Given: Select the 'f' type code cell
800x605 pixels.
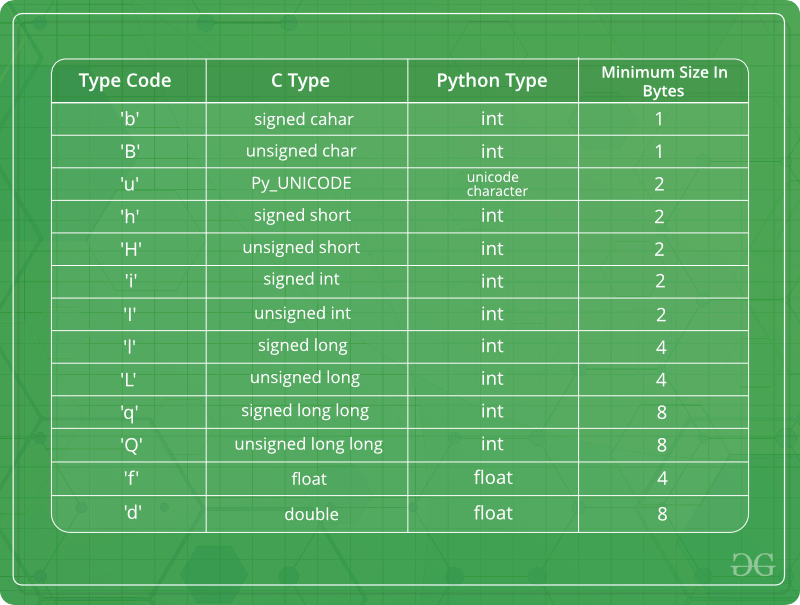Looking at the screenshot, I should pos(130,478).
